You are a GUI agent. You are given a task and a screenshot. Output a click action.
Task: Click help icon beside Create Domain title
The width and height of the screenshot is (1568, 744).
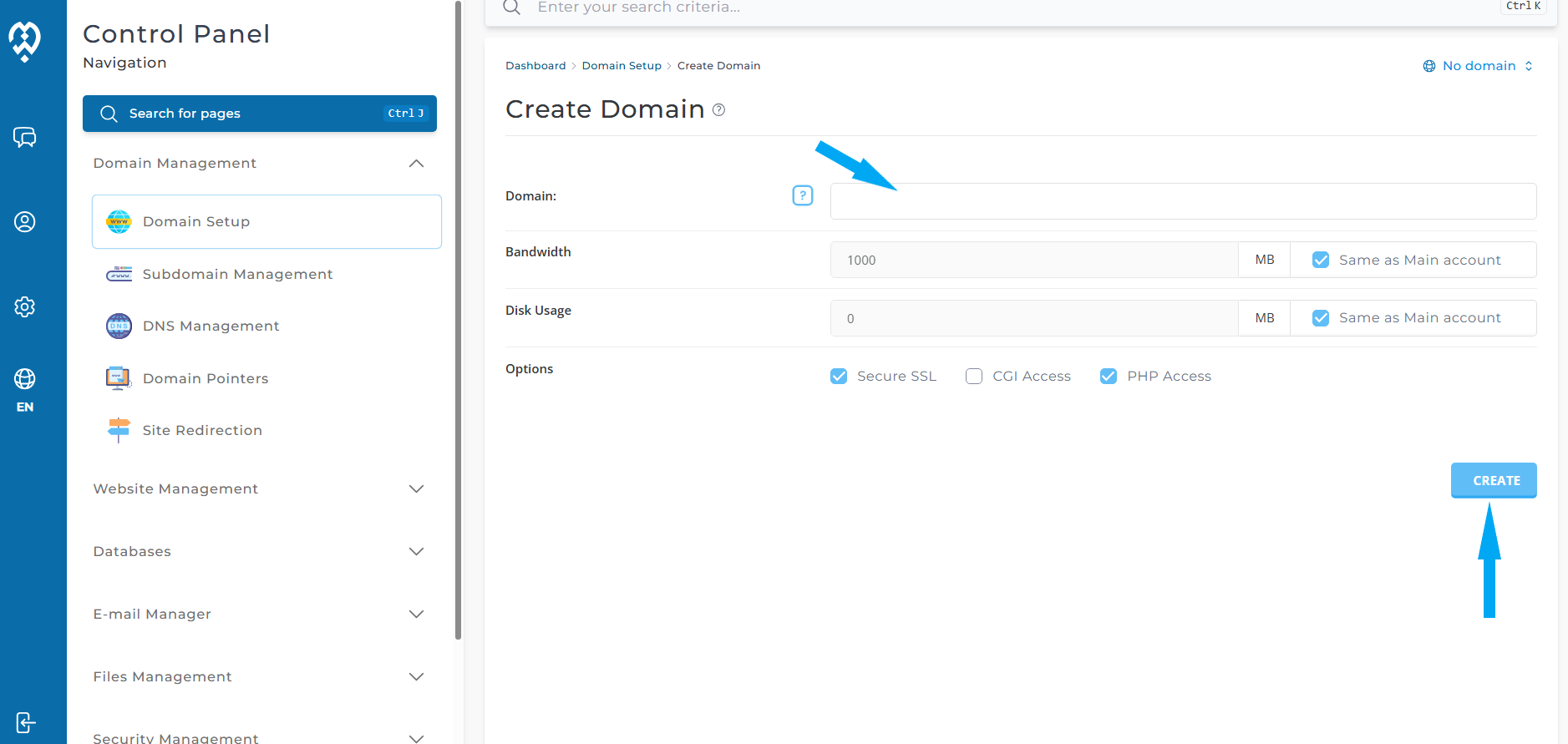718,110
